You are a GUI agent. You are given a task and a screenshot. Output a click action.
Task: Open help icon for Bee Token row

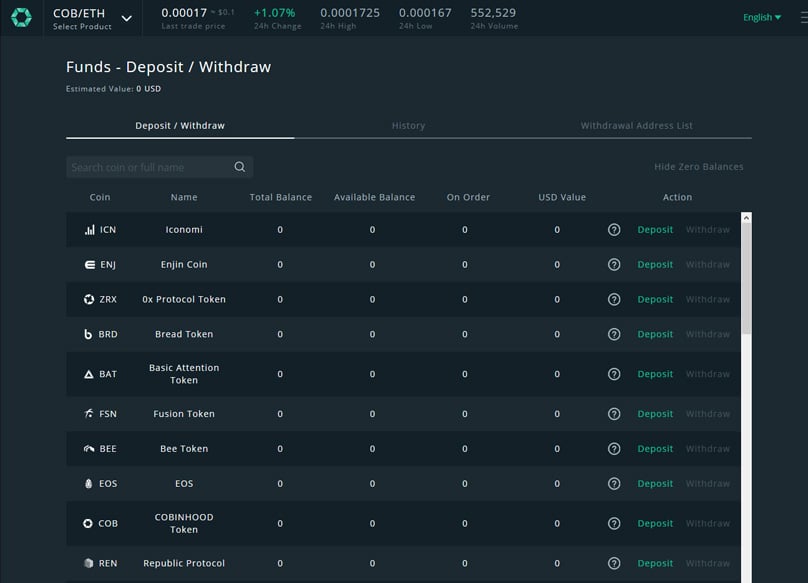coord(614,448)
